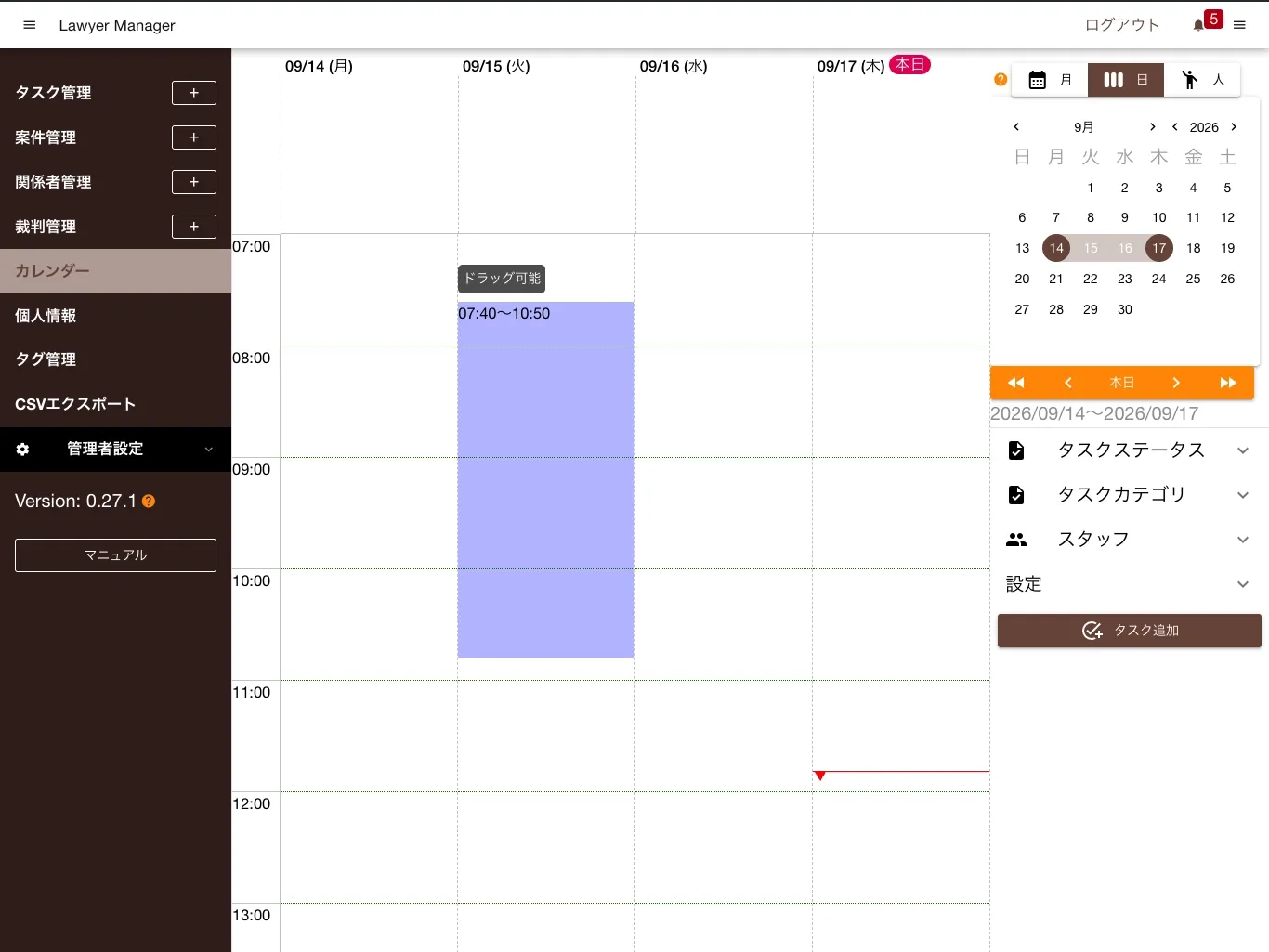1269x952 pixels.
Task: Click the gear icon for 管理者設定
Action: click(22, 450)
